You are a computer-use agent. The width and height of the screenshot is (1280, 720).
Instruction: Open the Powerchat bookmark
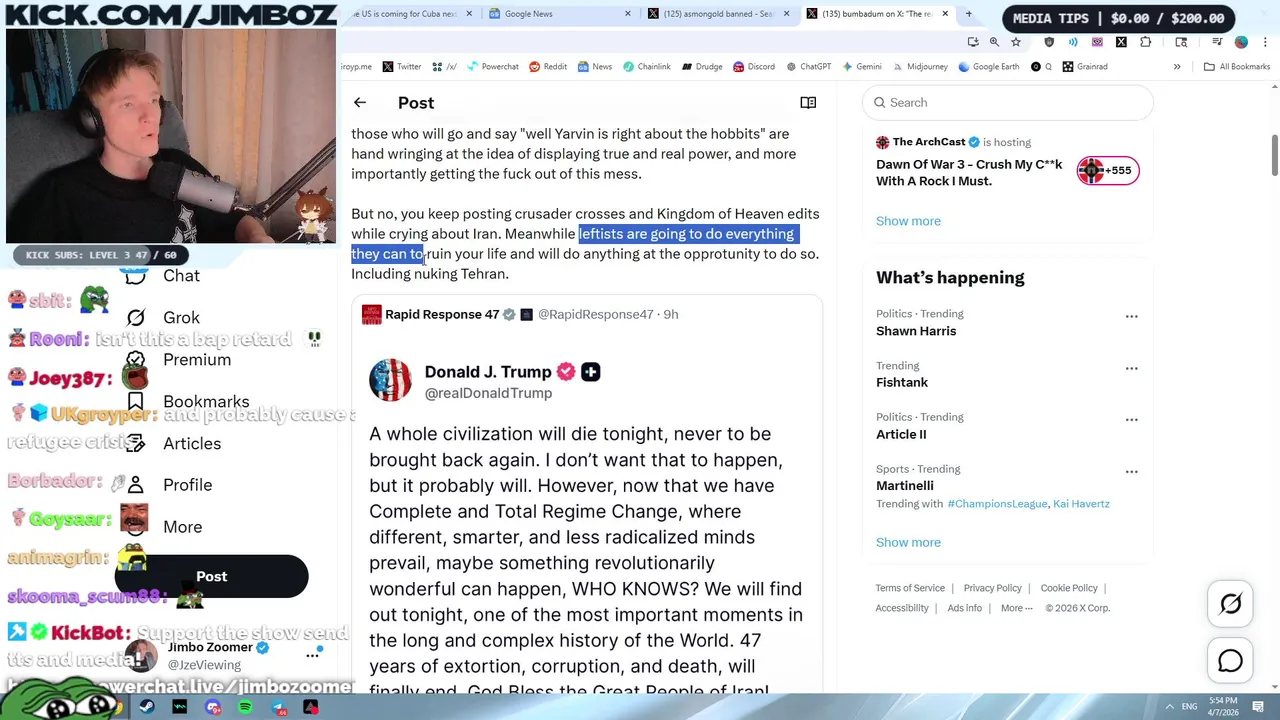(x=492, y=66)
